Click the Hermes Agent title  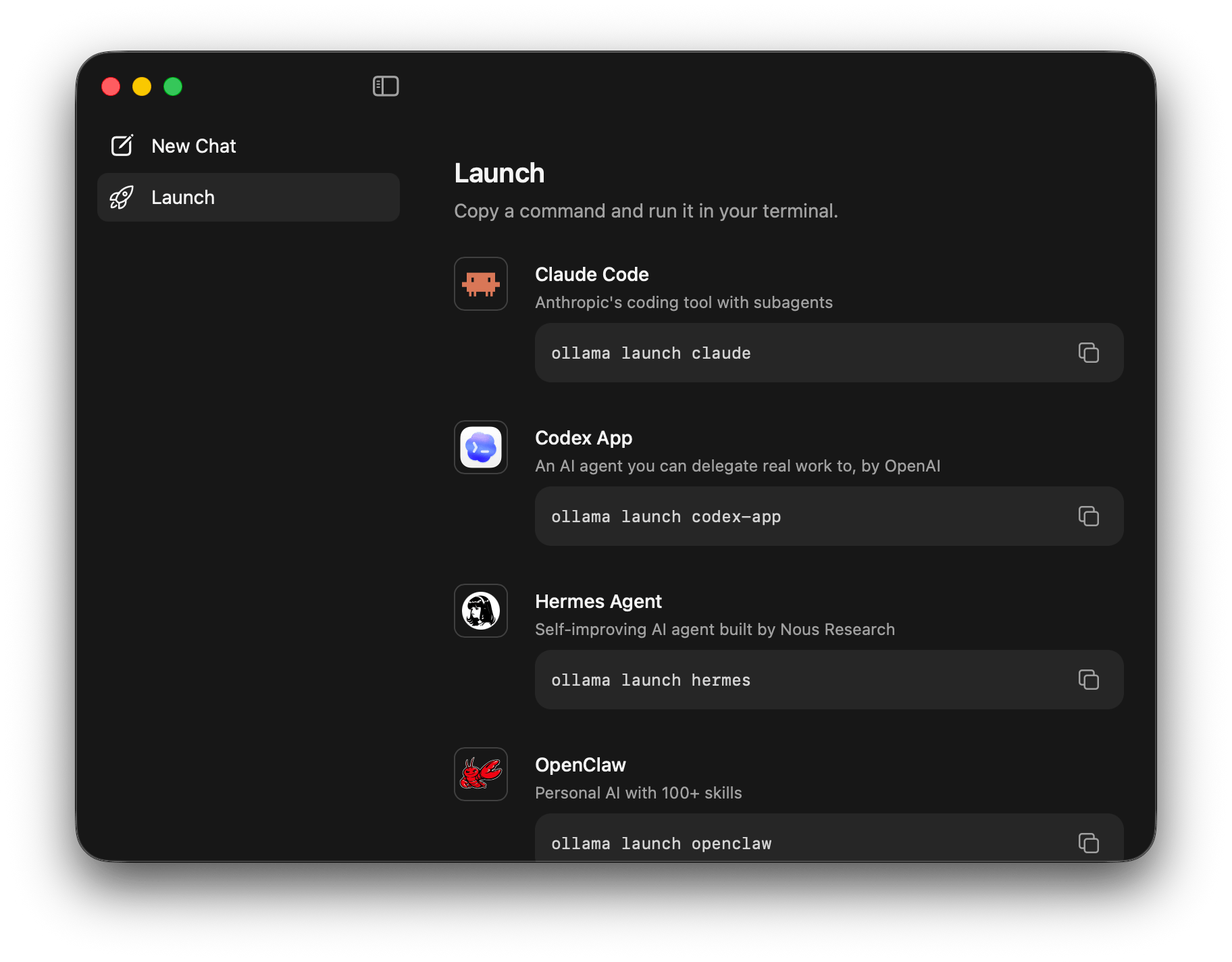tap(598, 601)
